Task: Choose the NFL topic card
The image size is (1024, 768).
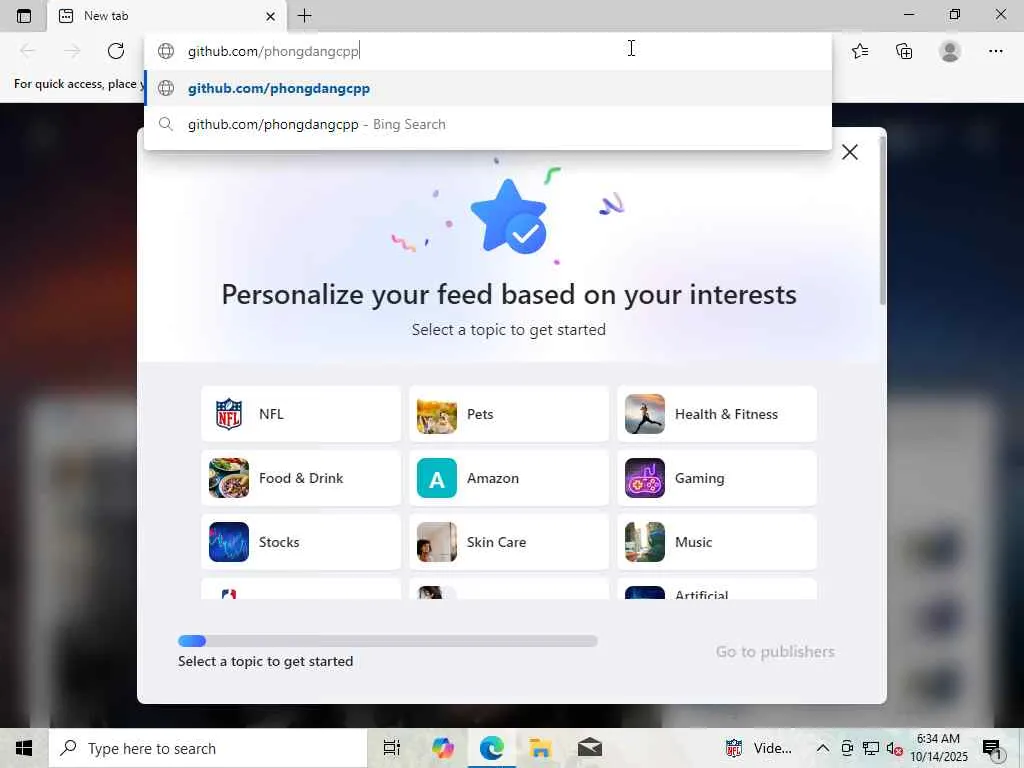Action: [301, 414]
